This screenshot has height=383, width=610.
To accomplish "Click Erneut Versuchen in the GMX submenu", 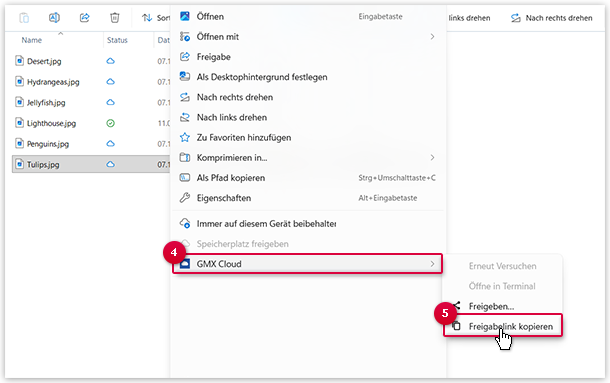I will [503, 266].
